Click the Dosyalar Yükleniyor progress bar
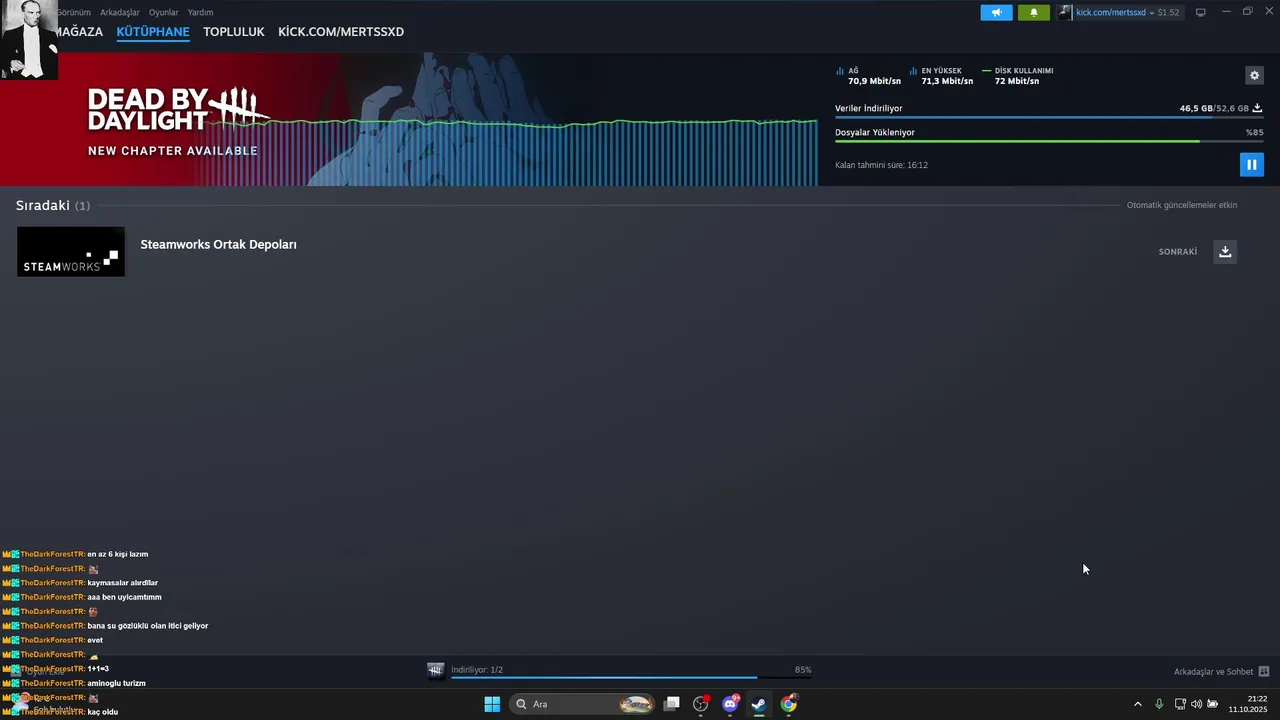This screenshot has height=720, width=1280. (x=1049, y=141)
